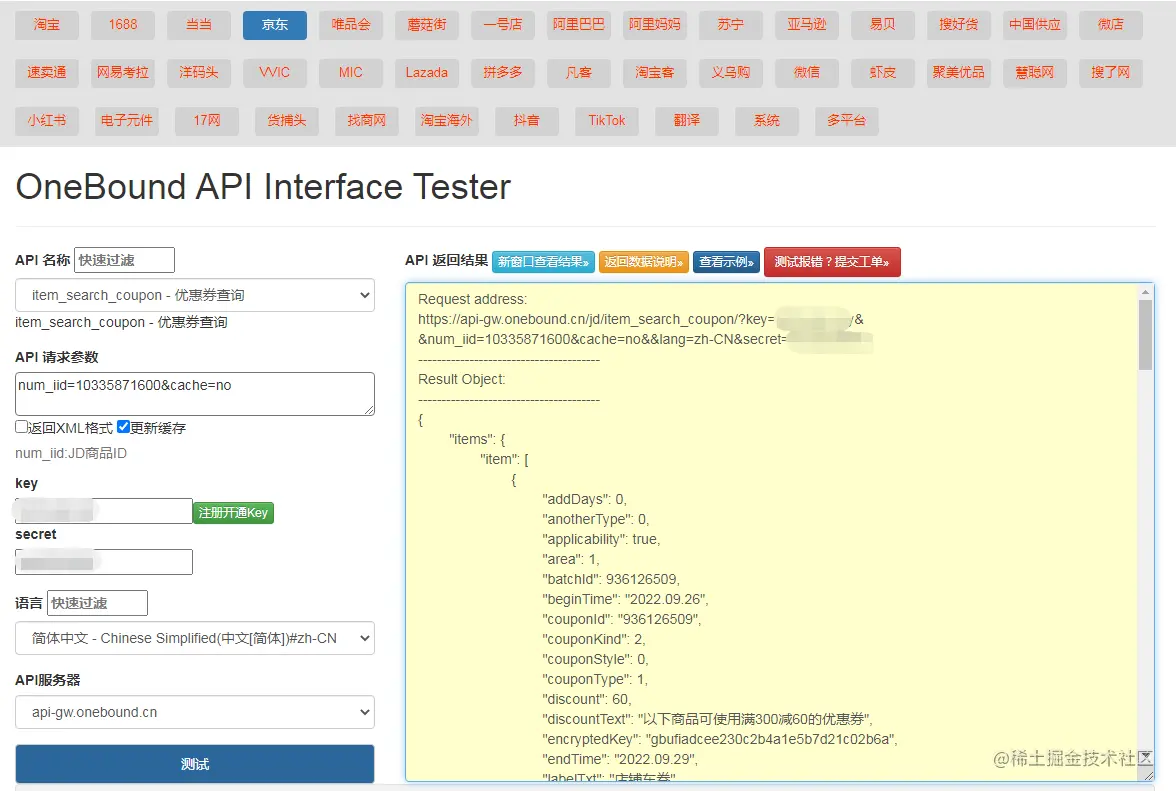Open the 易贝 tab
Viewport: 1176px width, 791px height.
tap(883, 25)
